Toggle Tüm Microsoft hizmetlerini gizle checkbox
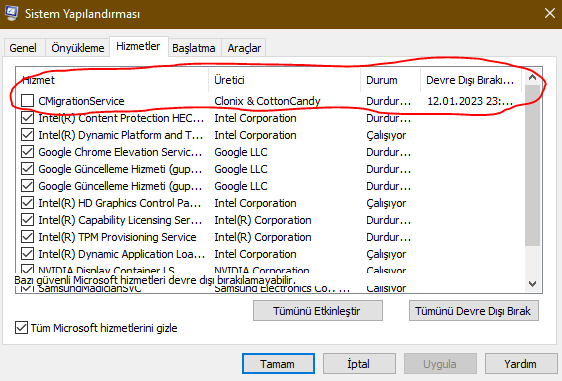The width and height of the screenshot is (562, 381). tap(22, 328)
